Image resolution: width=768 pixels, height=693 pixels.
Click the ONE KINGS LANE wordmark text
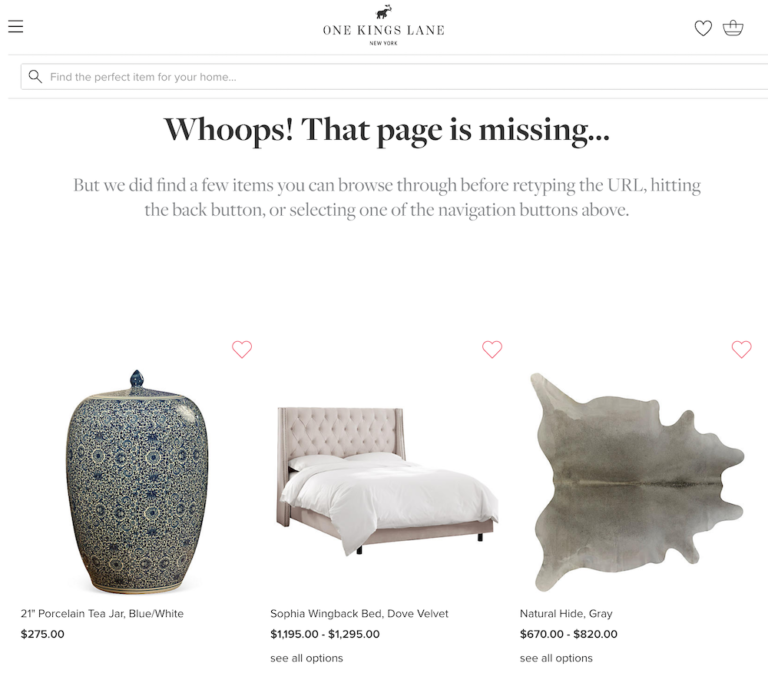[384, 30]
